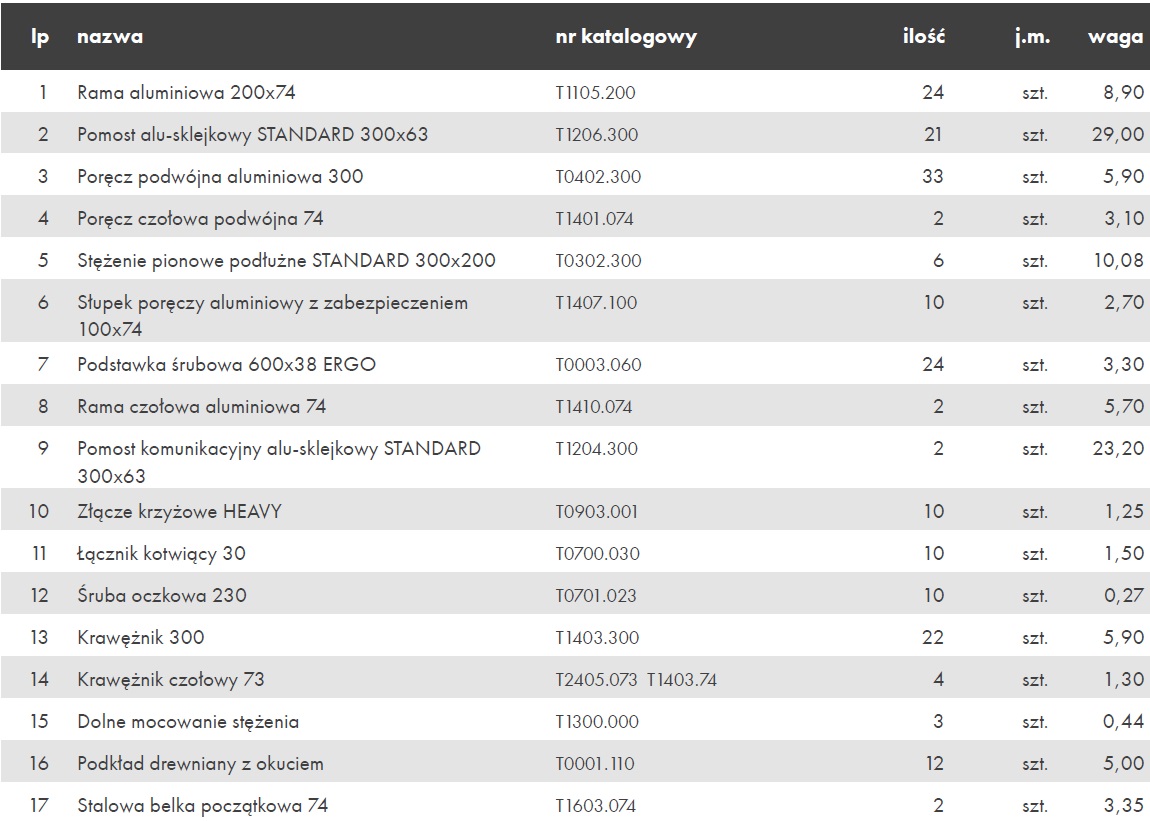Select 'Poręcz podwójna aluminiowa 300' item name
Screen dimensions: 1150x821
(220, 177)
